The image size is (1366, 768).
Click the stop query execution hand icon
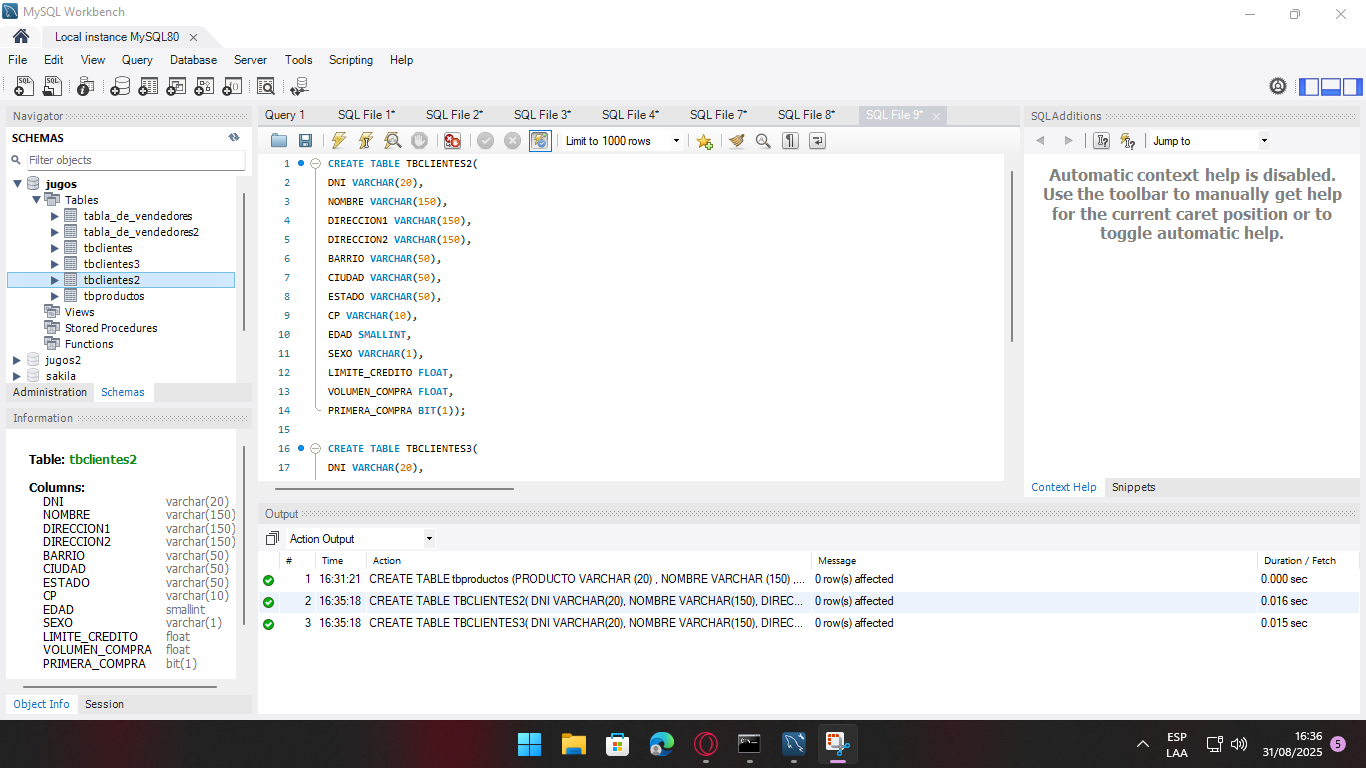click(420, 141)
